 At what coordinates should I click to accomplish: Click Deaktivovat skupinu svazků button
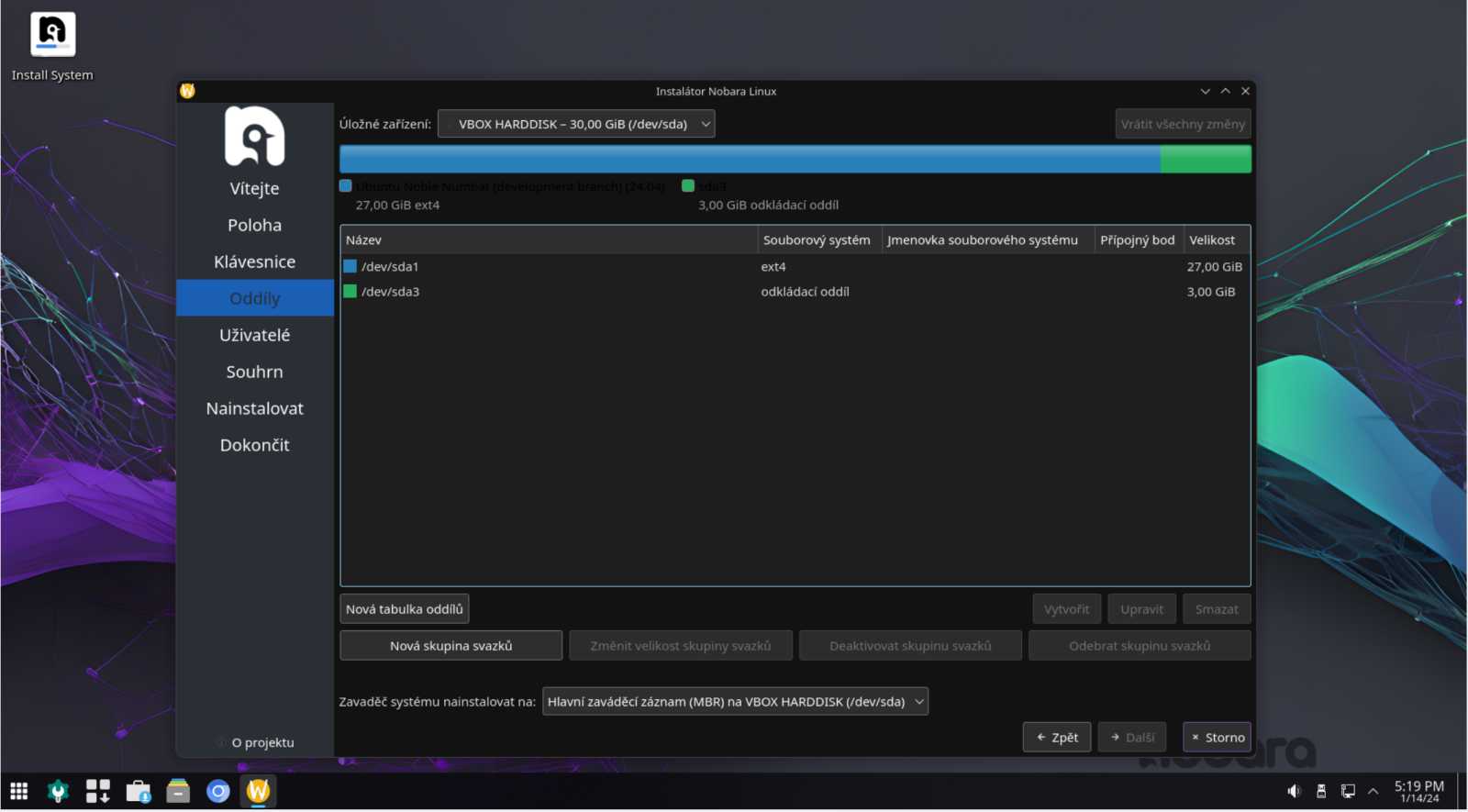pyautogui.click(x=910, y=646)
